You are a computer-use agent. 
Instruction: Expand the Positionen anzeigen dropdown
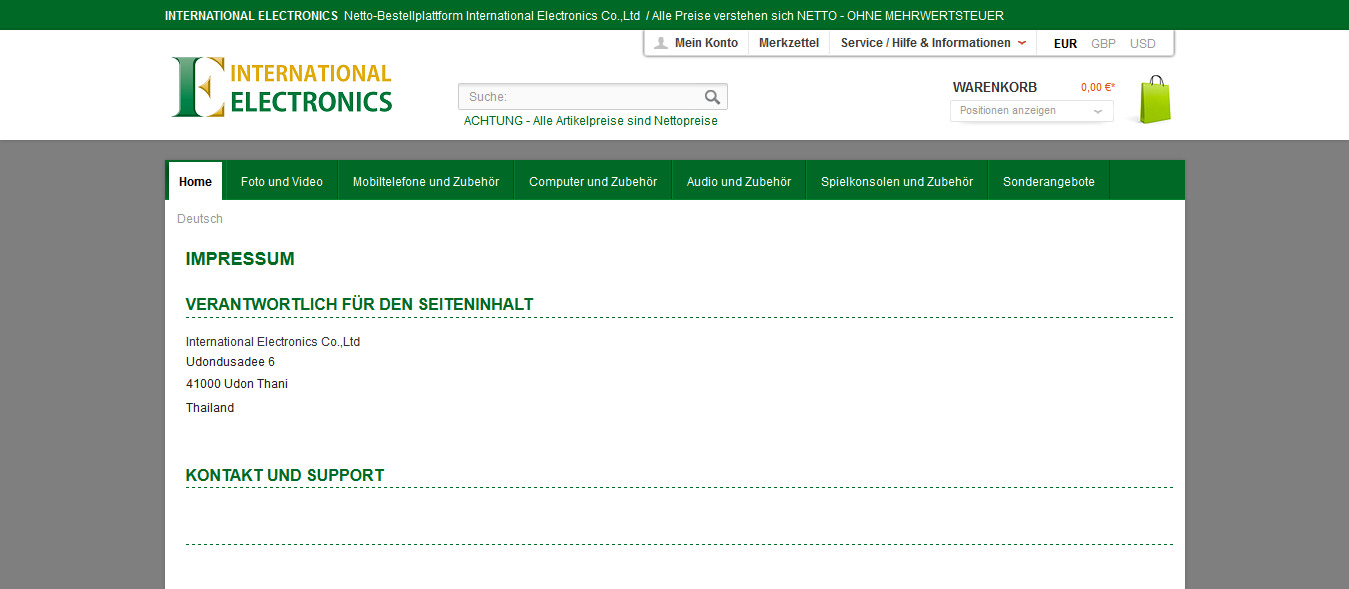1032,111
